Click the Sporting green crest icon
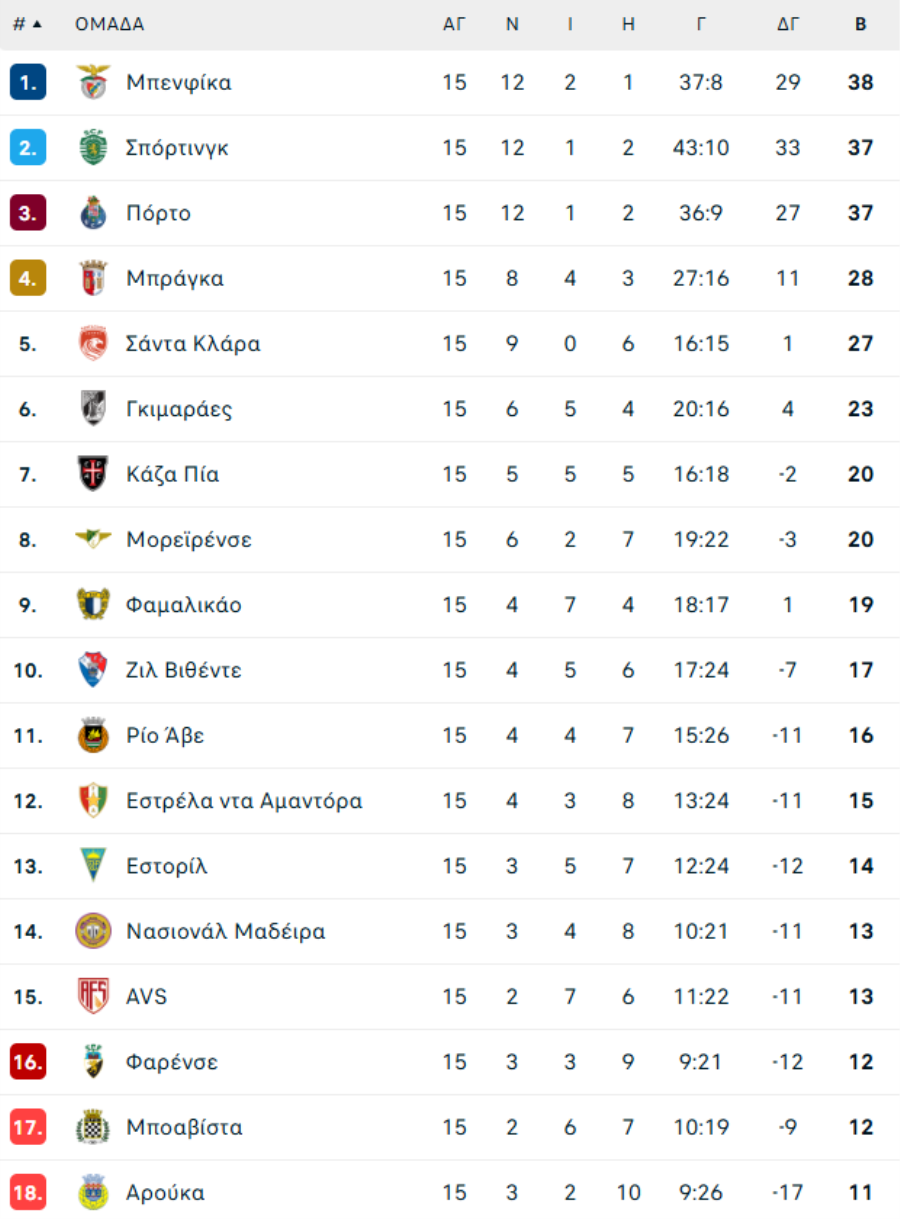900x1219 pixels. point(93,148)
